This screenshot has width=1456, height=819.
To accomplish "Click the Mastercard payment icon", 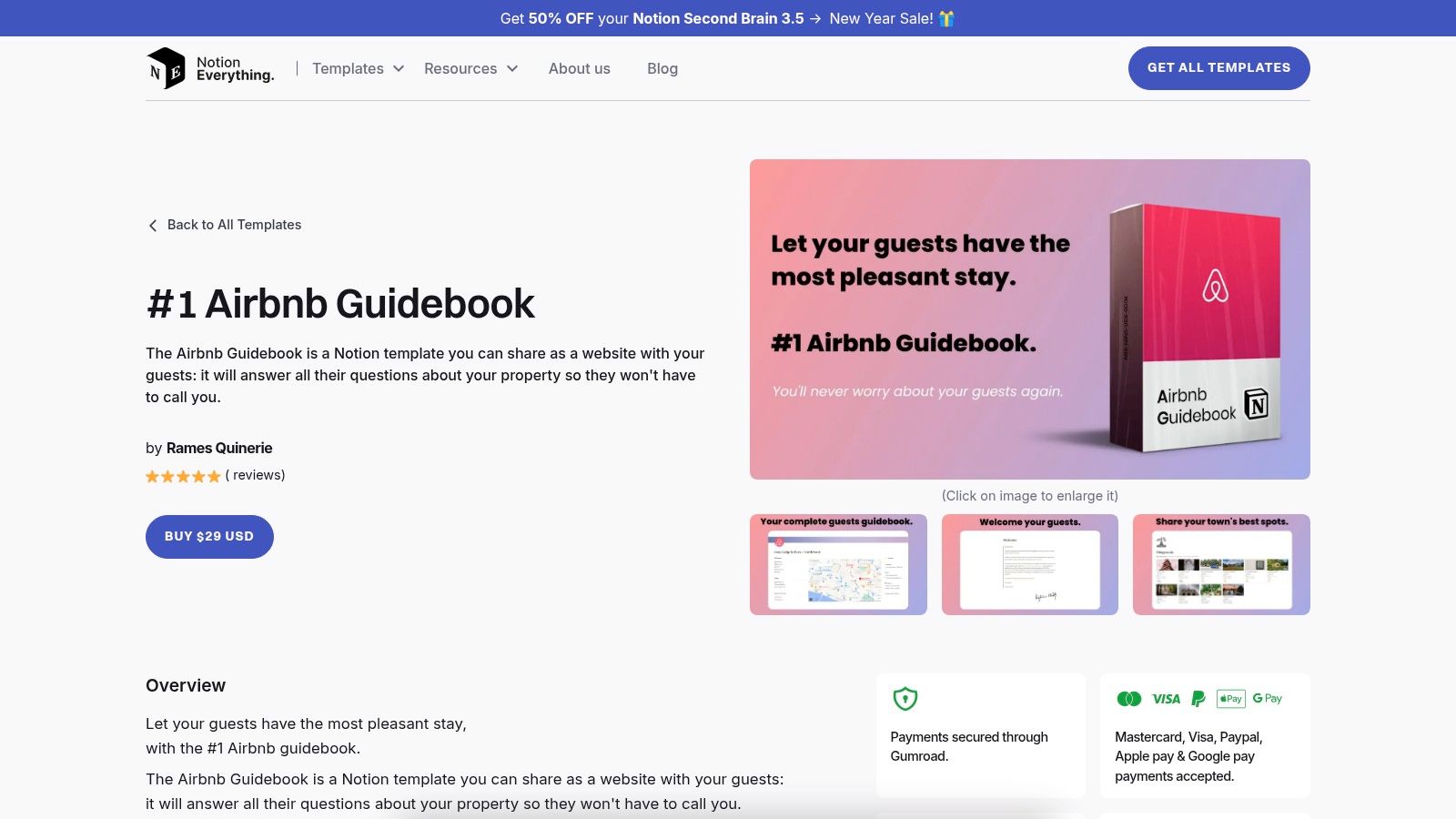I will [1129, 699].
